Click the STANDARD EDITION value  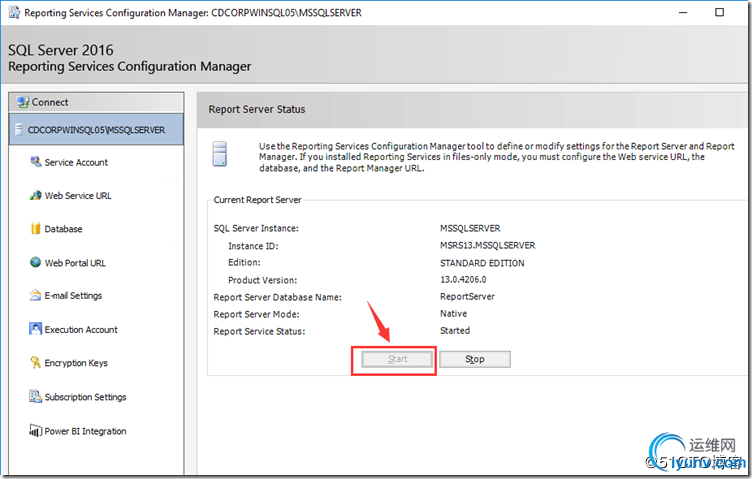[482, 263]
